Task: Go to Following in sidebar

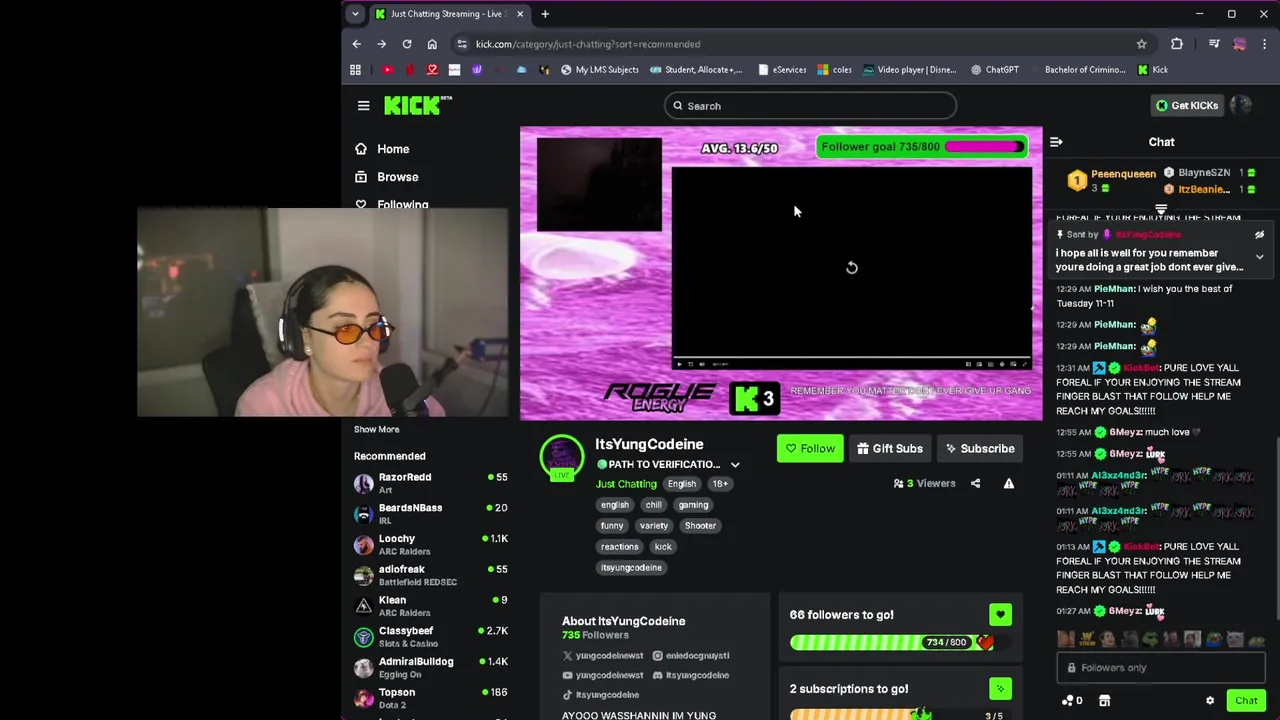Action: [x=402, y=204]
